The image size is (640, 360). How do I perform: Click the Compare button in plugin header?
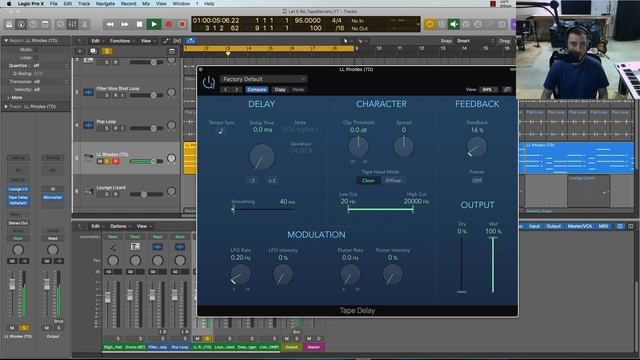(x=257, y=89)
